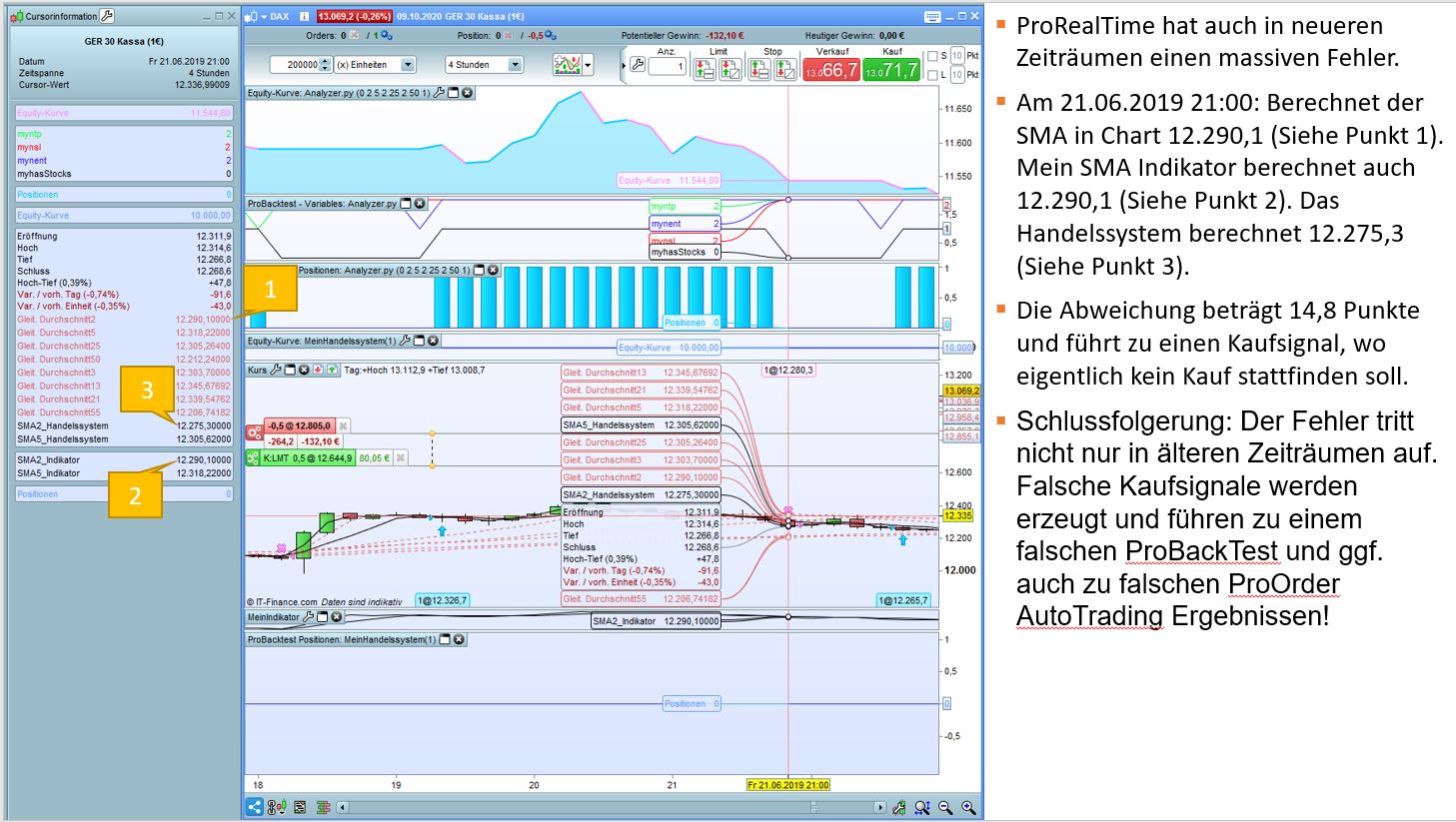The width and height of the screenshot is (1456, 822).
Task: Click the green arrow icon in Kurs panel
Action: [x=332, y=370]
